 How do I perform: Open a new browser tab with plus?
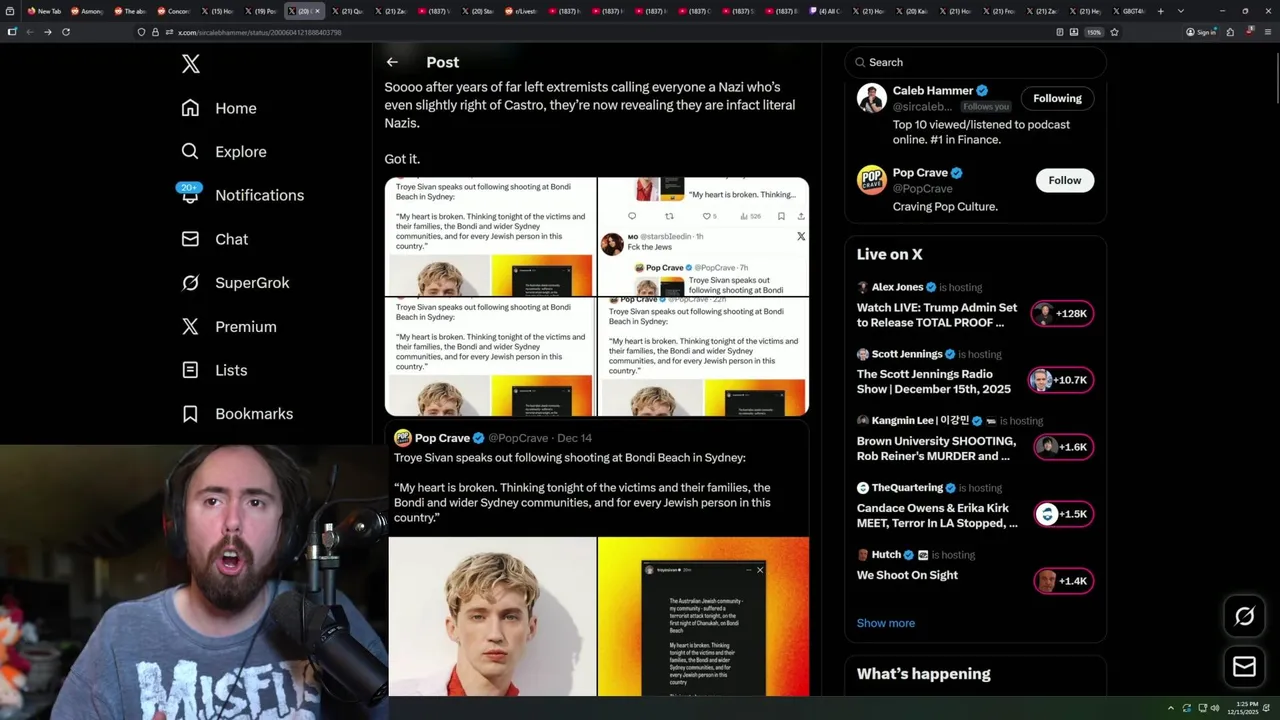(1161, 11)
